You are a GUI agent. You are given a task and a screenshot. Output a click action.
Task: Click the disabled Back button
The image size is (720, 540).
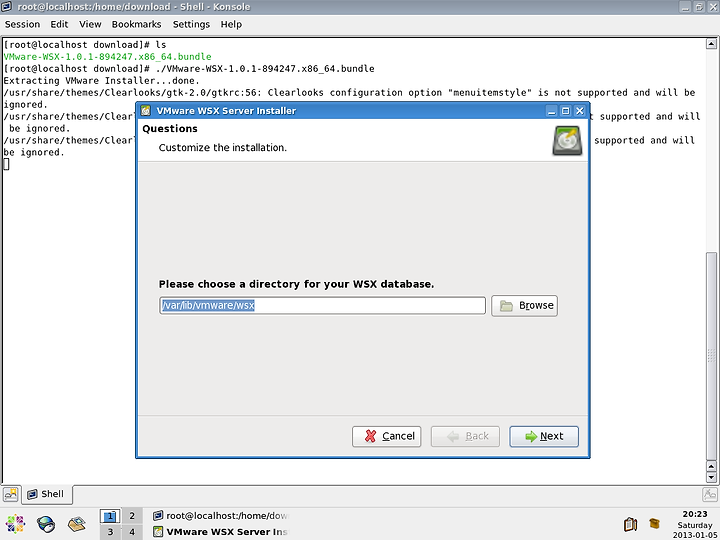(x=465, y=436)
